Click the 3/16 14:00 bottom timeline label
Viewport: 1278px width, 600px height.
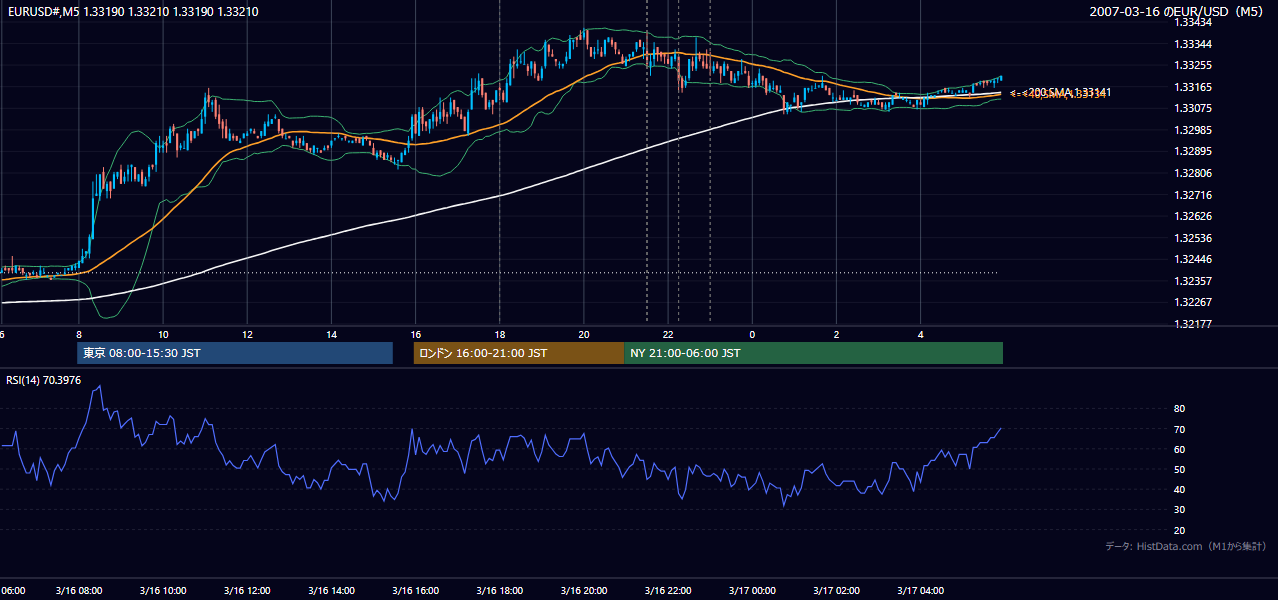331,590
